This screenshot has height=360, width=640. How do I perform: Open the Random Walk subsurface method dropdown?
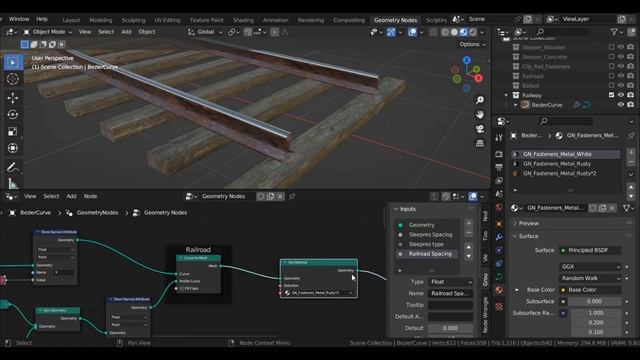coord(590,278)
